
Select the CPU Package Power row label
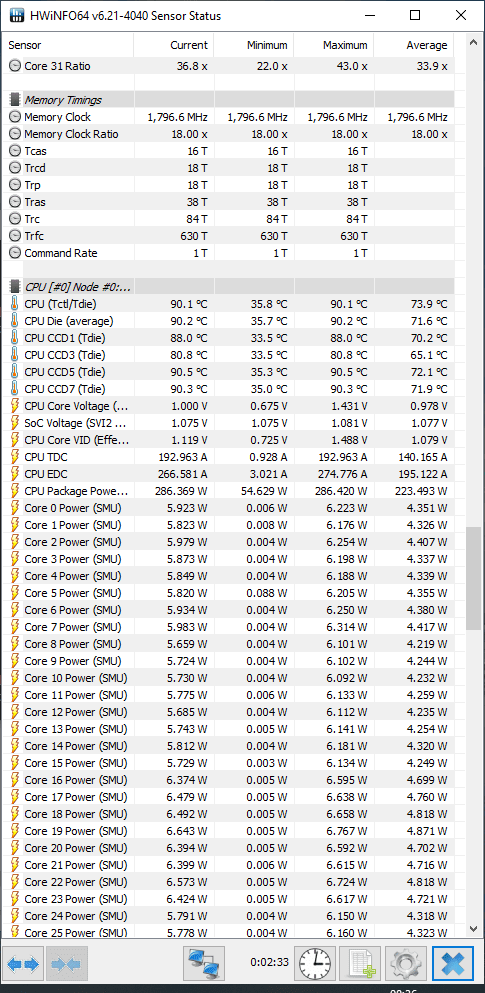76,491
